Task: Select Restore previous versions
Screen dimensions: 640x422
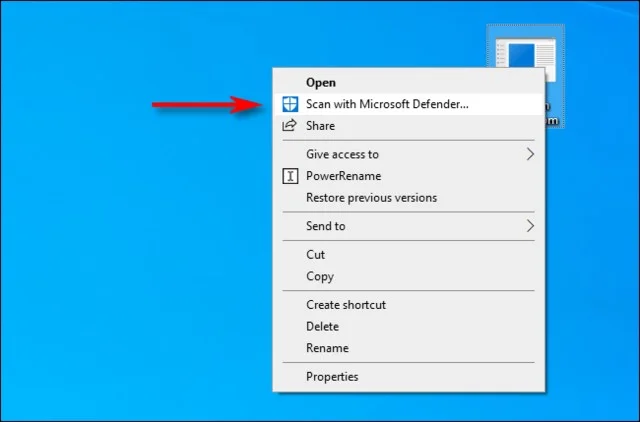Action: click(x=371, y=198)
